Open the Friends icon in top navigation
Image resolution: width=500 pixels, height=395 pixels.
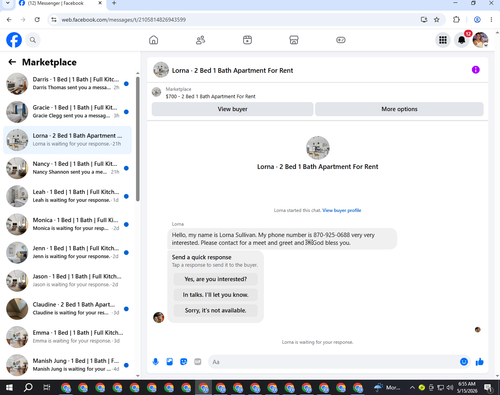[x=200, y=40]
